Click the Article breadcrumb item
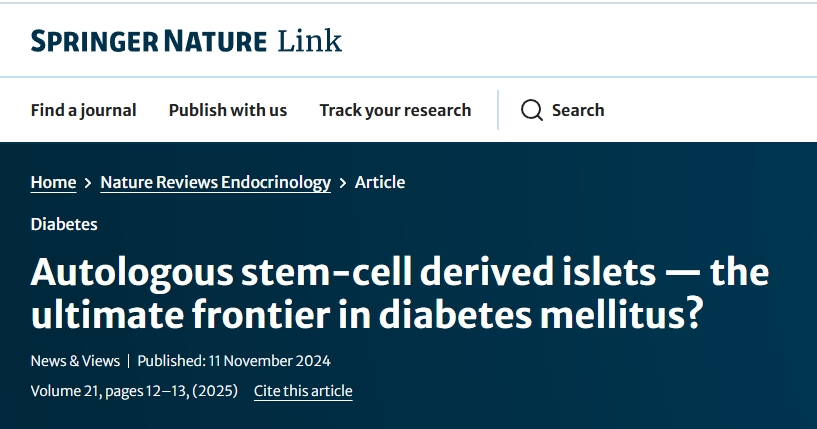 [380, 182]
